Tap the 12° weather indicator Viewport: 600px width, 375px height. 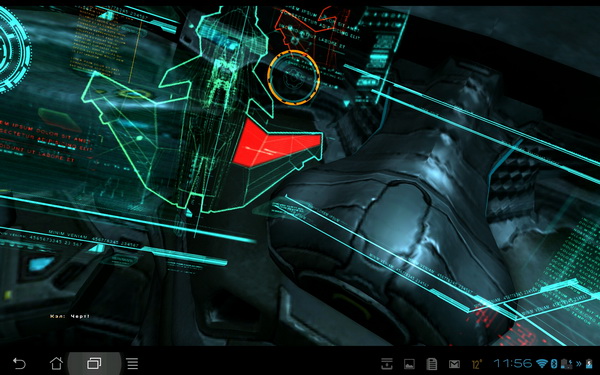click(477, 364)
